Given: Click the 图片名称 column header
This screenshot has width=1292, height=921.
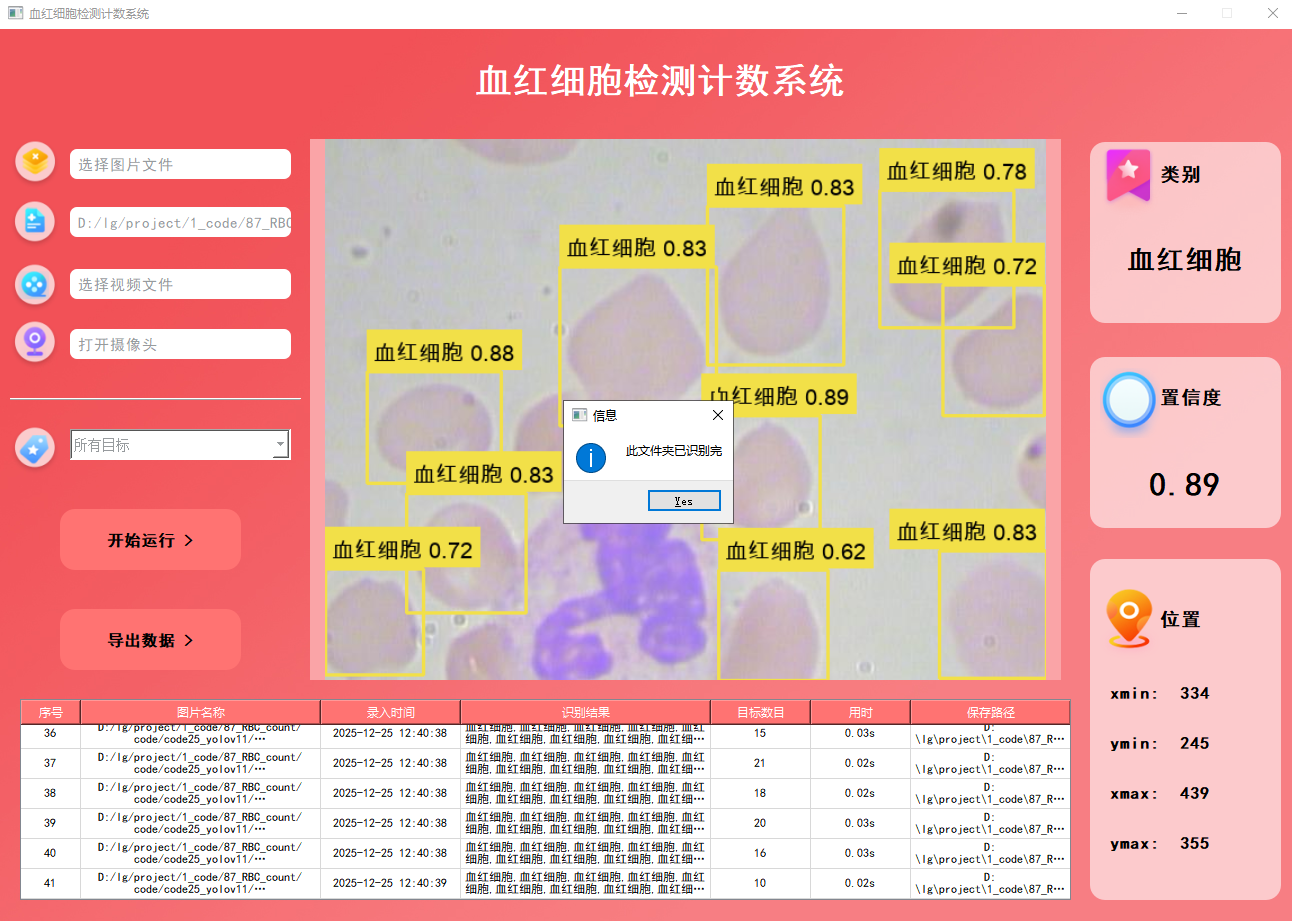Looking at the screenshot, I should 201,712.
